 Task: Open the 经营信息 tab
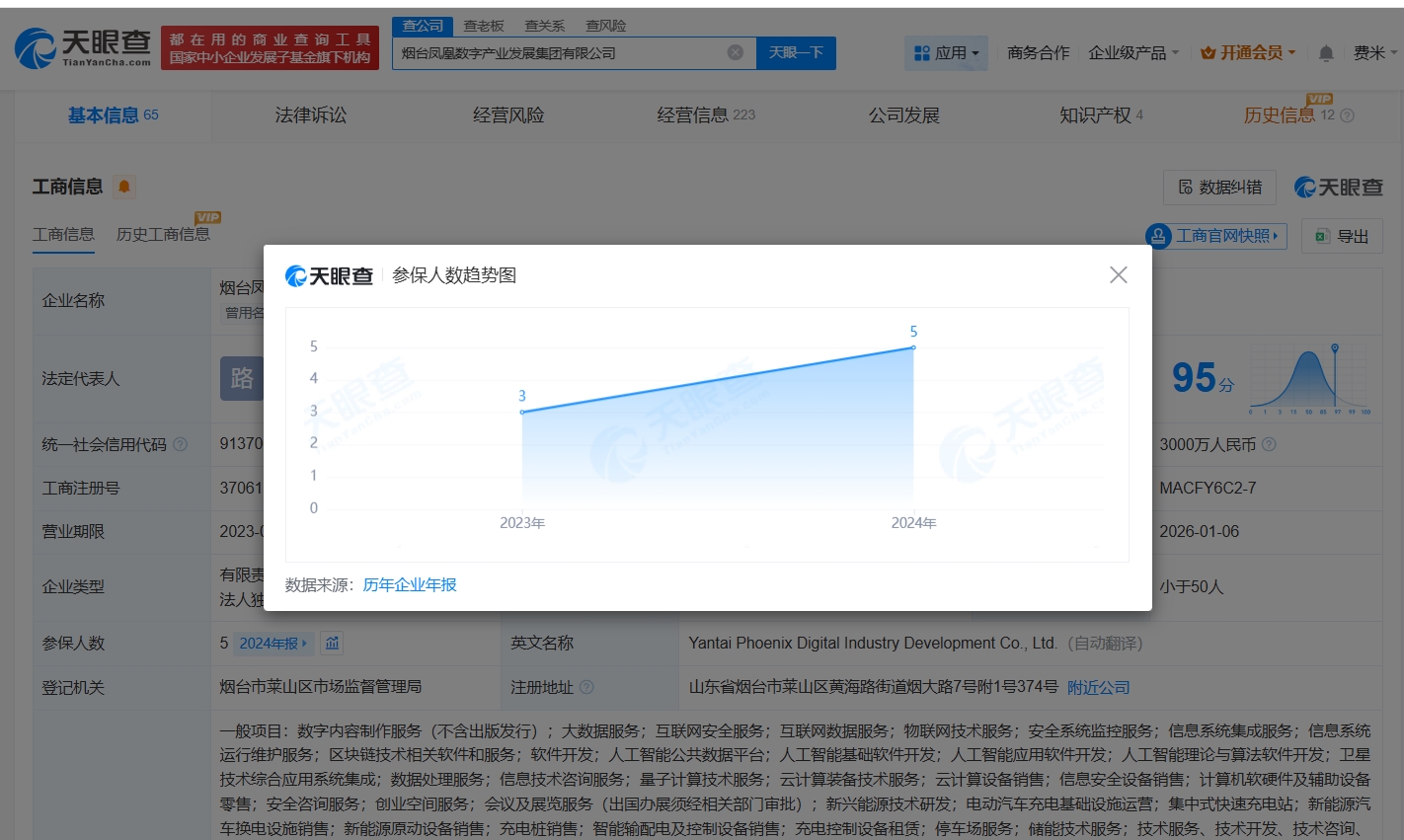coord(706,115)
